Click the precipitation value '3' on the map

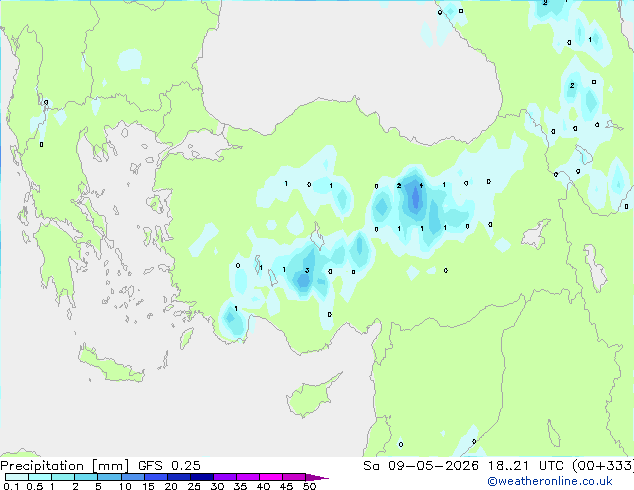[x=307, y=270]
